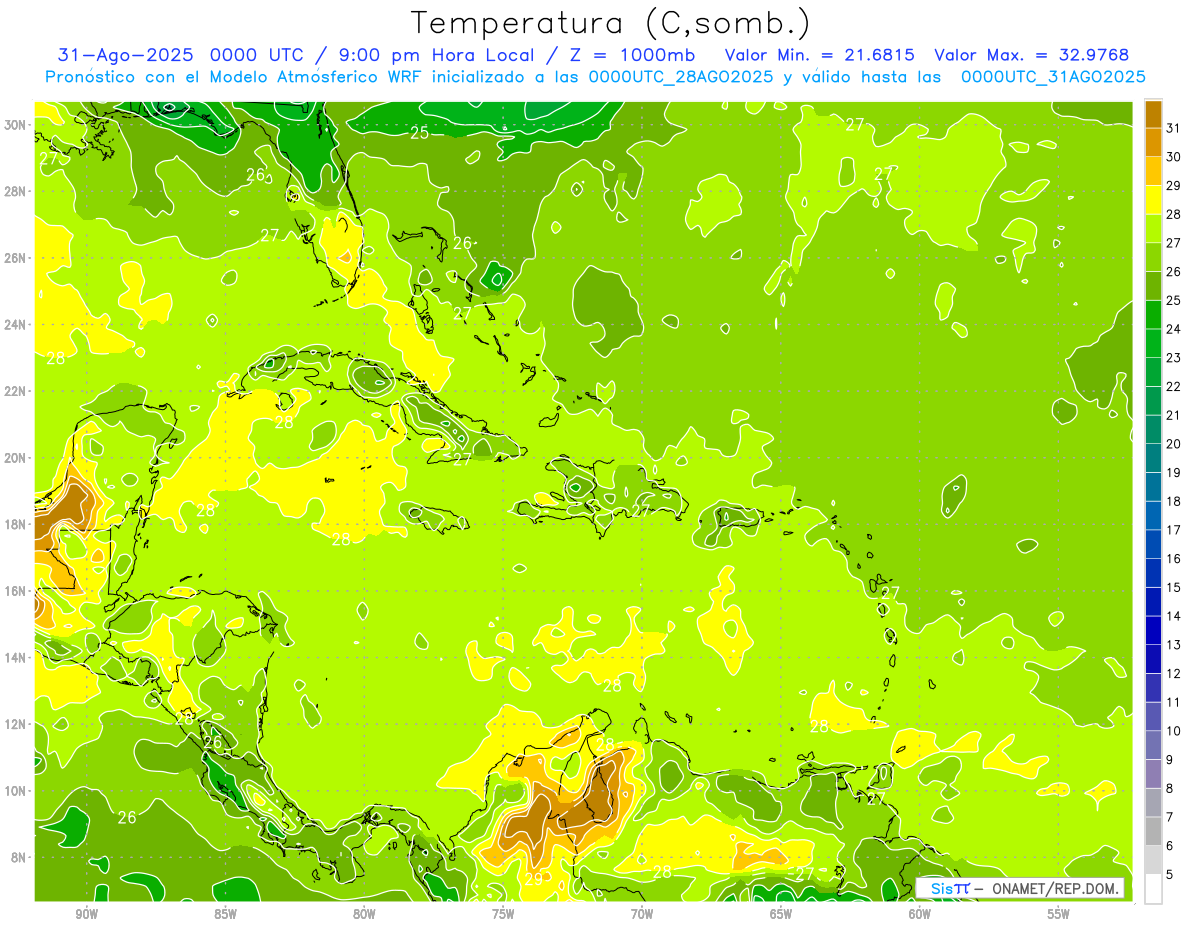Click the legend value '14'
The height and width of the screenshot is (927, 1200).
1174,616
